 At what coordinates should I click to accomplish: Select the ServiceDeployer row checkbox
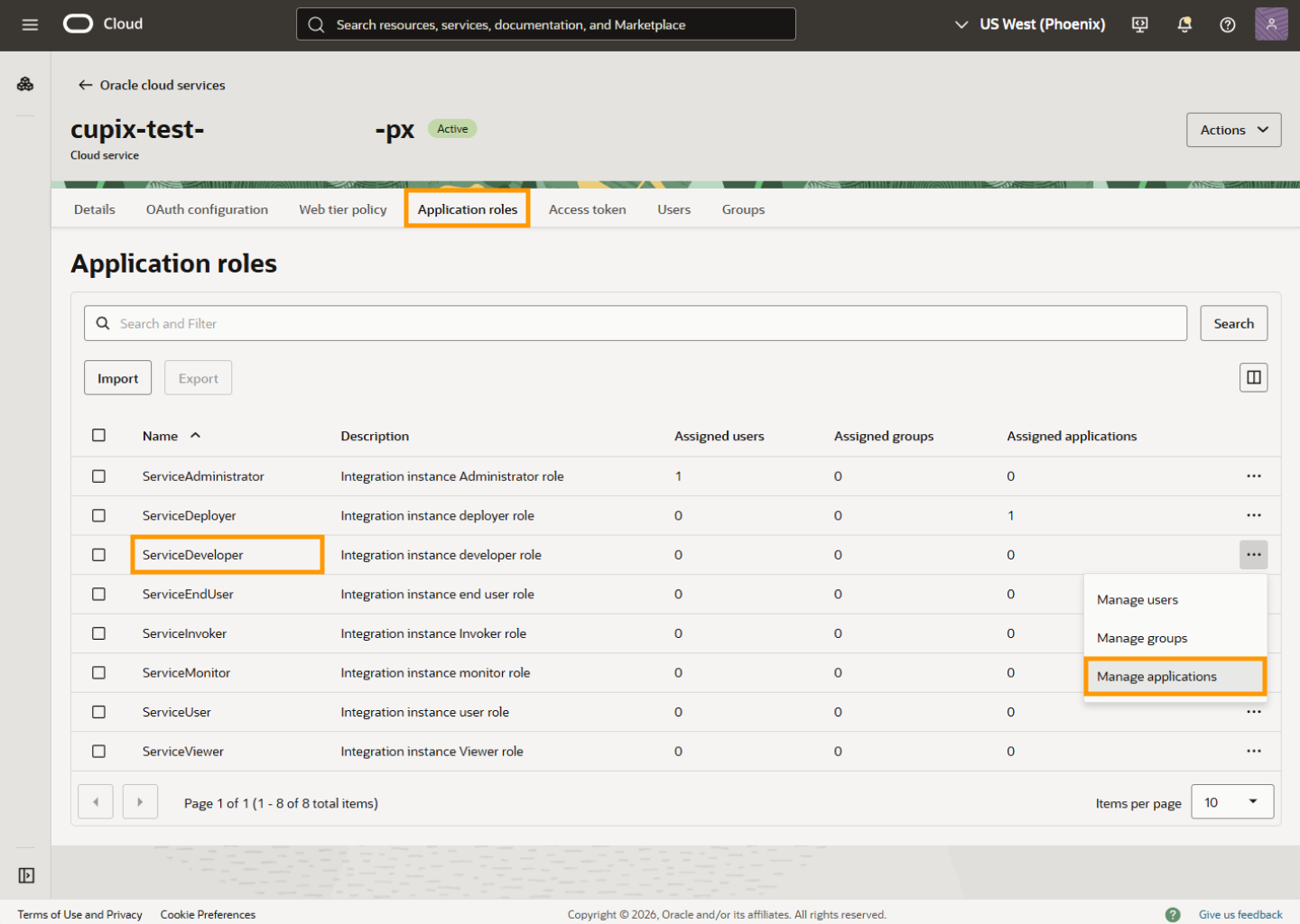pos(99,515)
